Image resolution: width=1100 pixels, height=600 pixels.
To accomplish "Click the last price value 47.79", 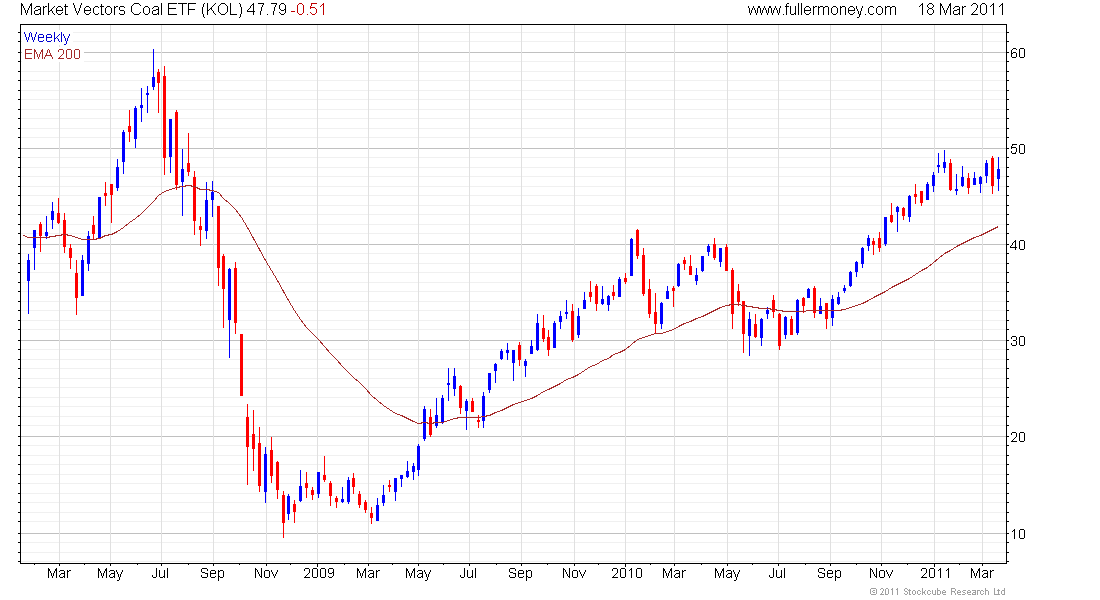I will [266, 10].
